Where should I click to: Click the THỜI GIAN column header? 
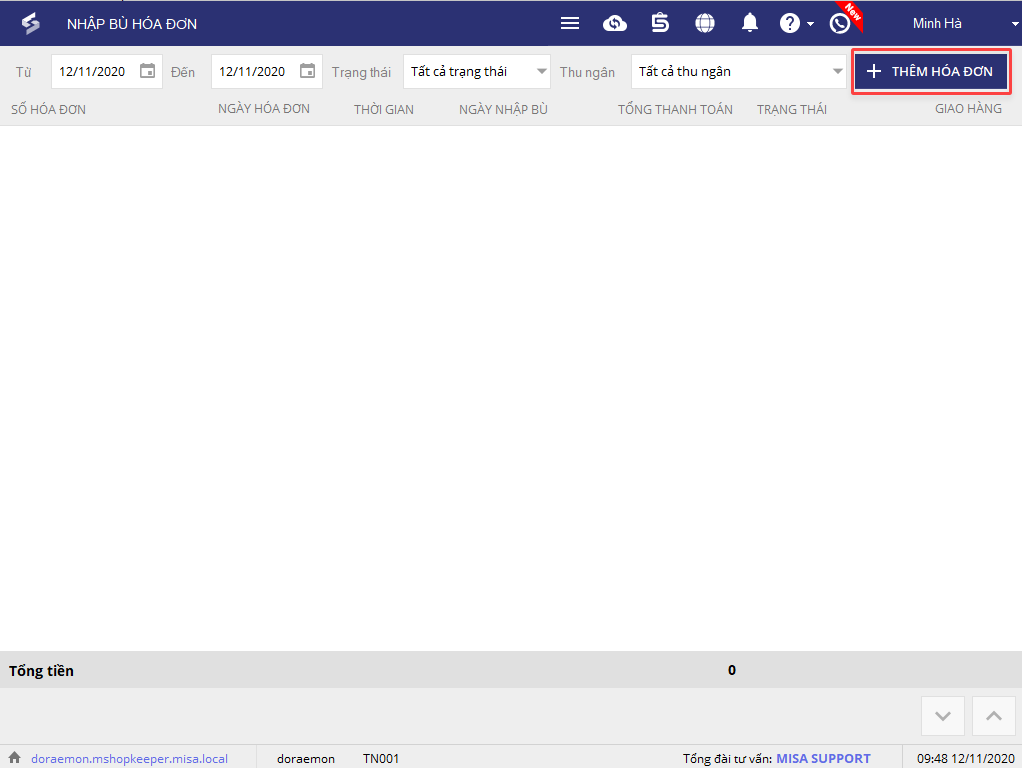coord(384,110)
